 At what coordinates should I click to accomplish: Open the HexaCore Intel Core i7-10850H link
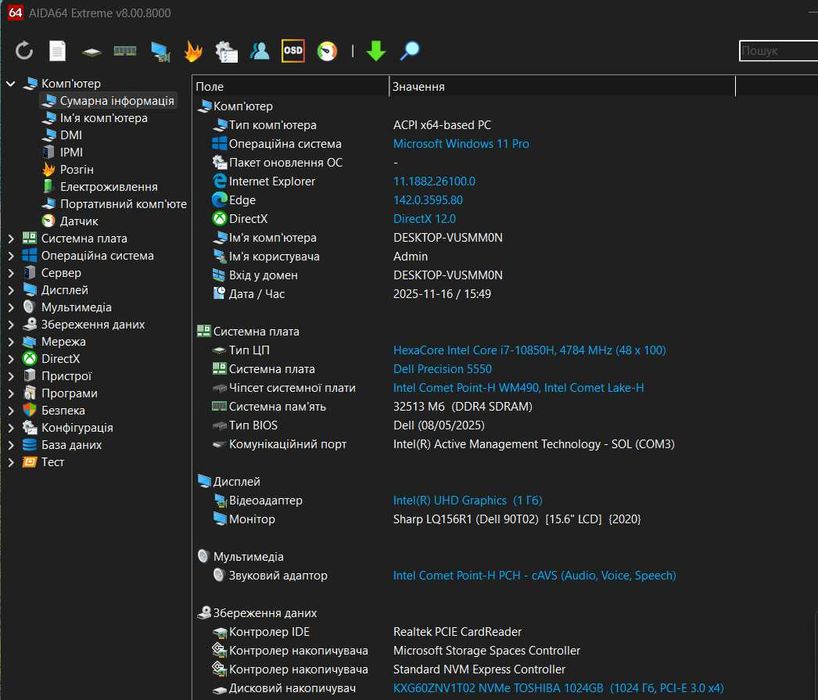coord(530,351)
